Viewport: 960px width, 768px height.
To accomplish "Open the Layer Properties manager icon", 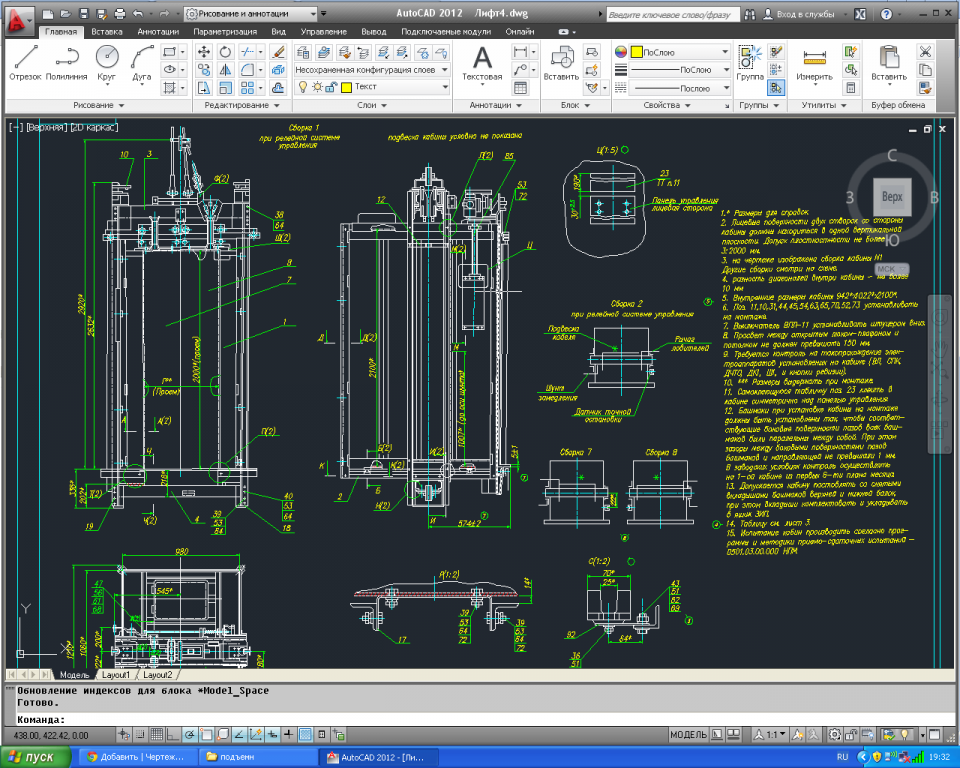I will [301, 52].
